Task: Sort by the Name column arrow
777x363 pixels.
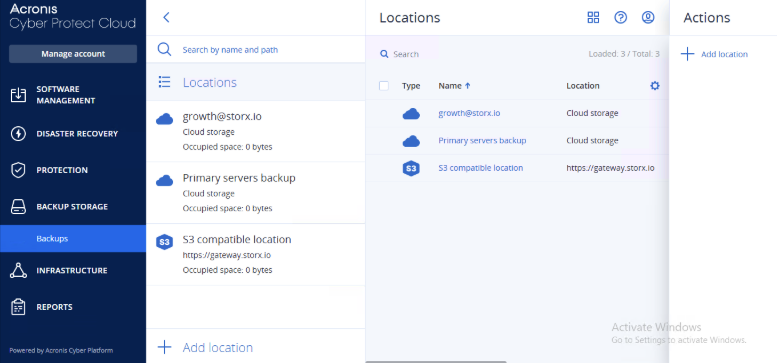Action: (x=467, y=86)
